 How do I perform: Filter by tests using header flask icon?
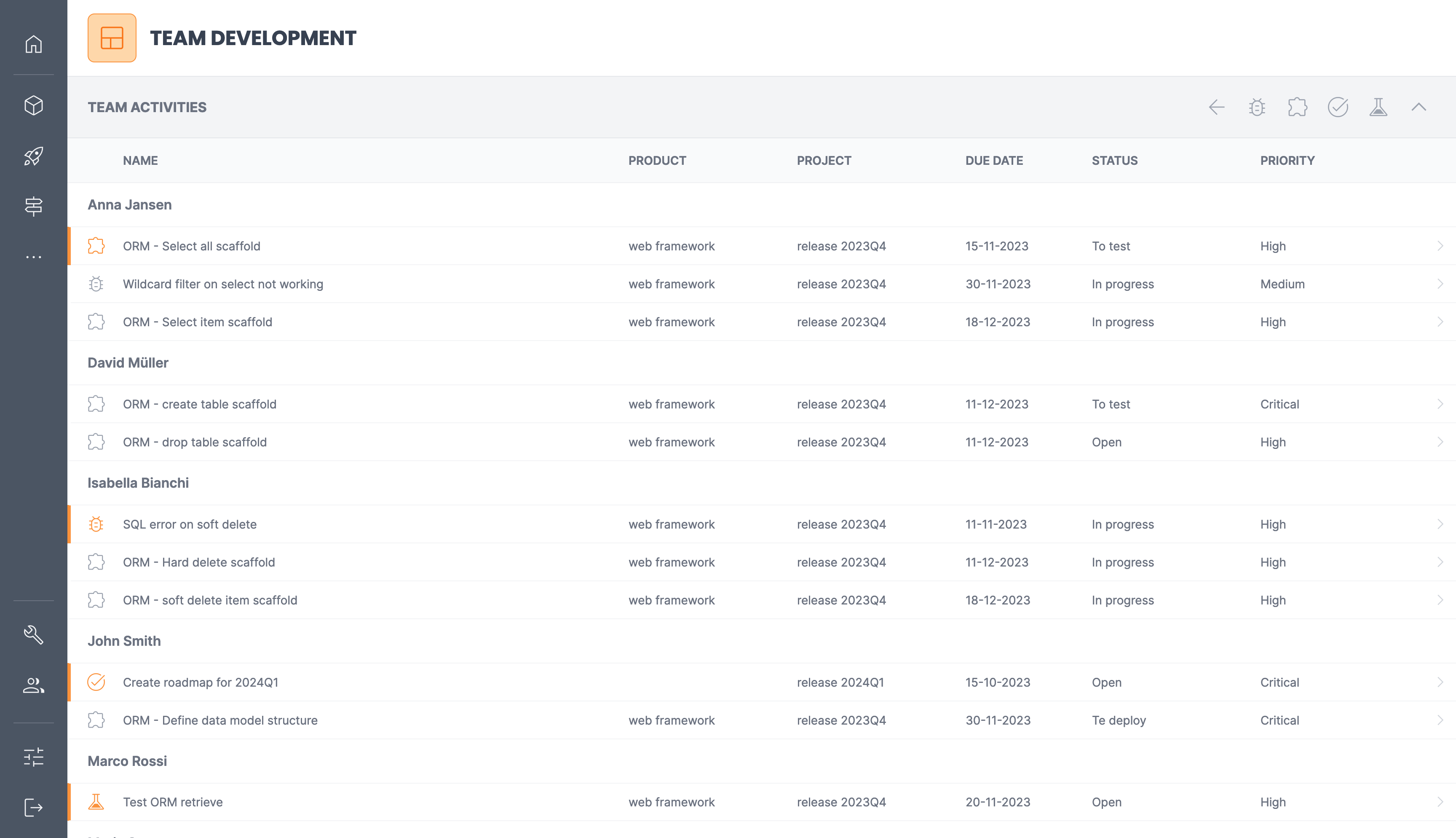1378,107
